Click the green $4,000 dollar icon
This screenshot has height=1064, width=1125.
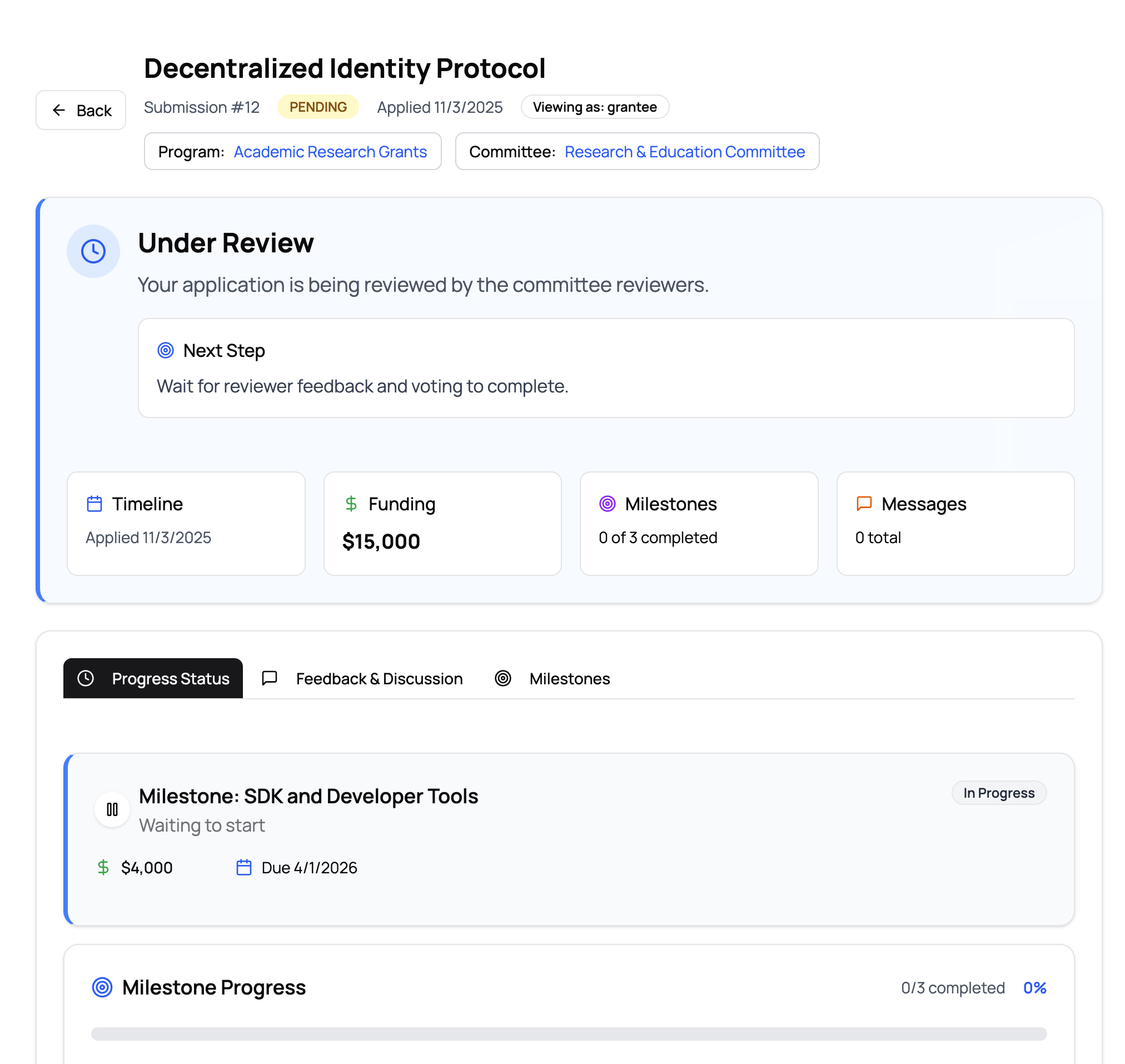coord(103,867)
